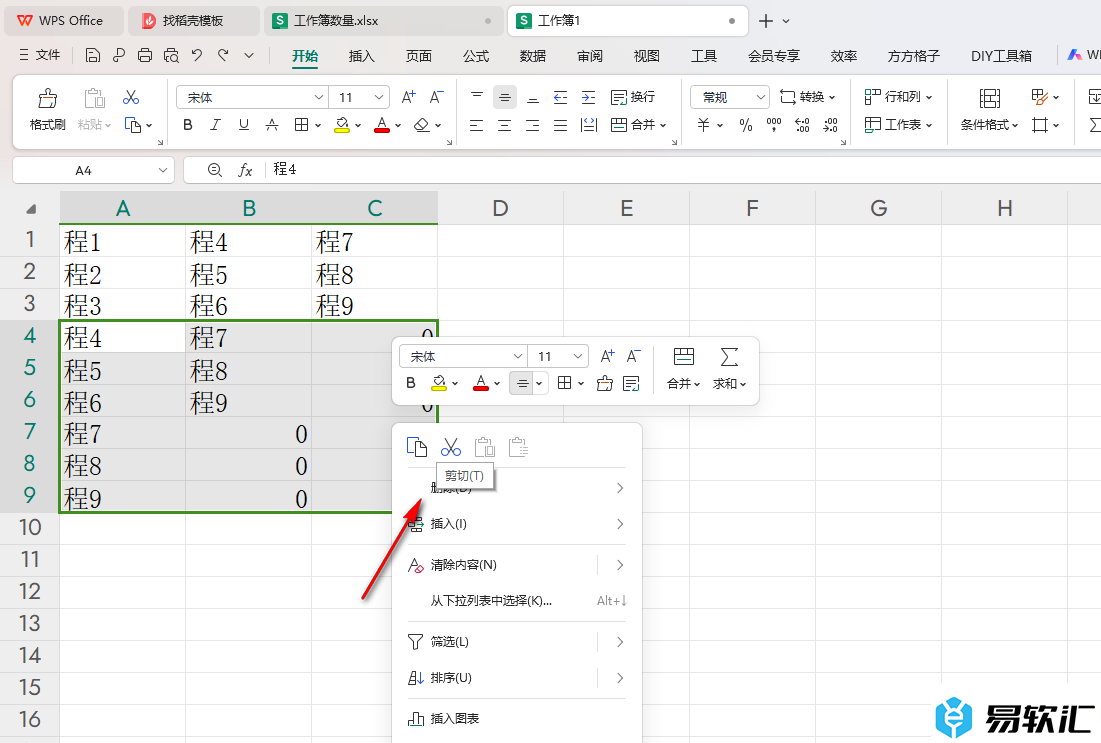This screenshot has height=743, width=1101.
Task: Open the ribbon font name dropdown (宋体)
Action: (x=319, y=98)
